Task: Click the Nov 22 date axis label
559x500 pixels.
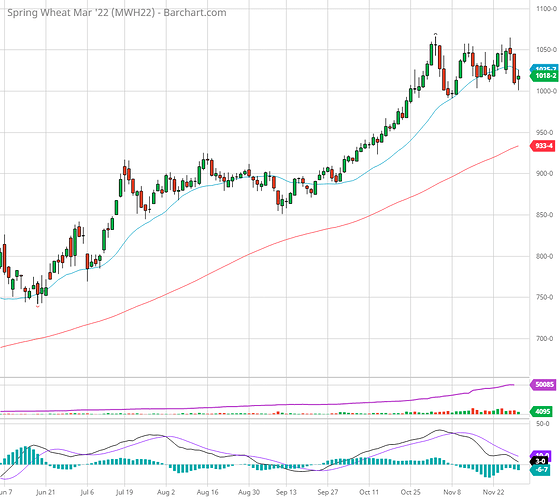Action: 493,492
